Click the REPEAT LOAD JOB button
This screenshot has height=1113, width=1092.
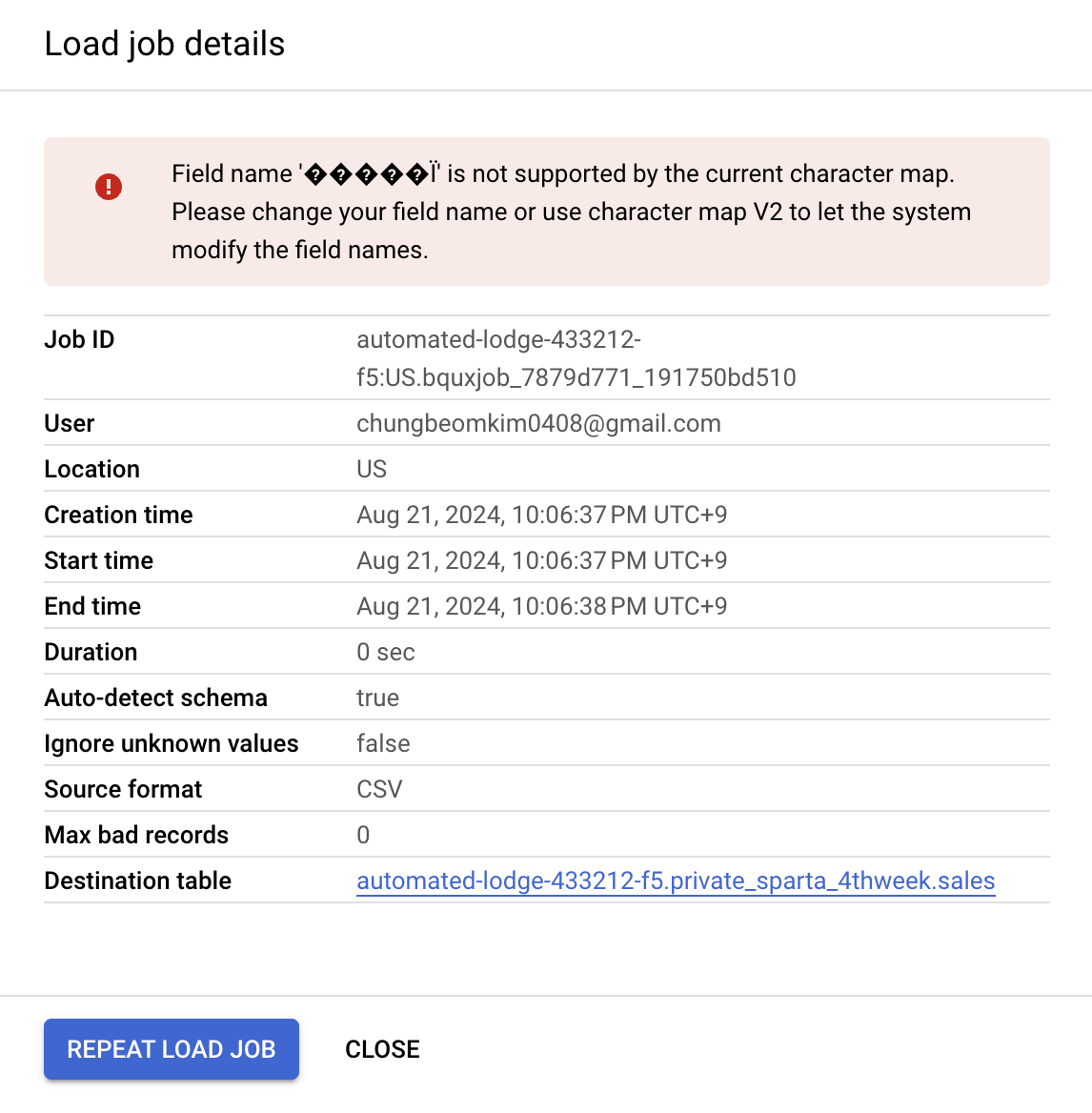pyautogui.click(x=172, y=1049)
